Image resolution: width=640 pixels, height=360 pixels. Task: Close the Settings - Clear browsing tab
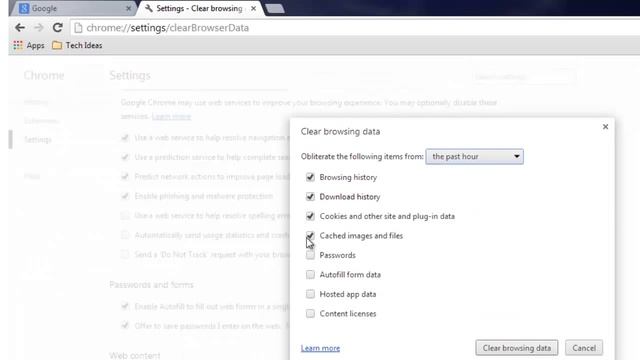tap(253, 8)
